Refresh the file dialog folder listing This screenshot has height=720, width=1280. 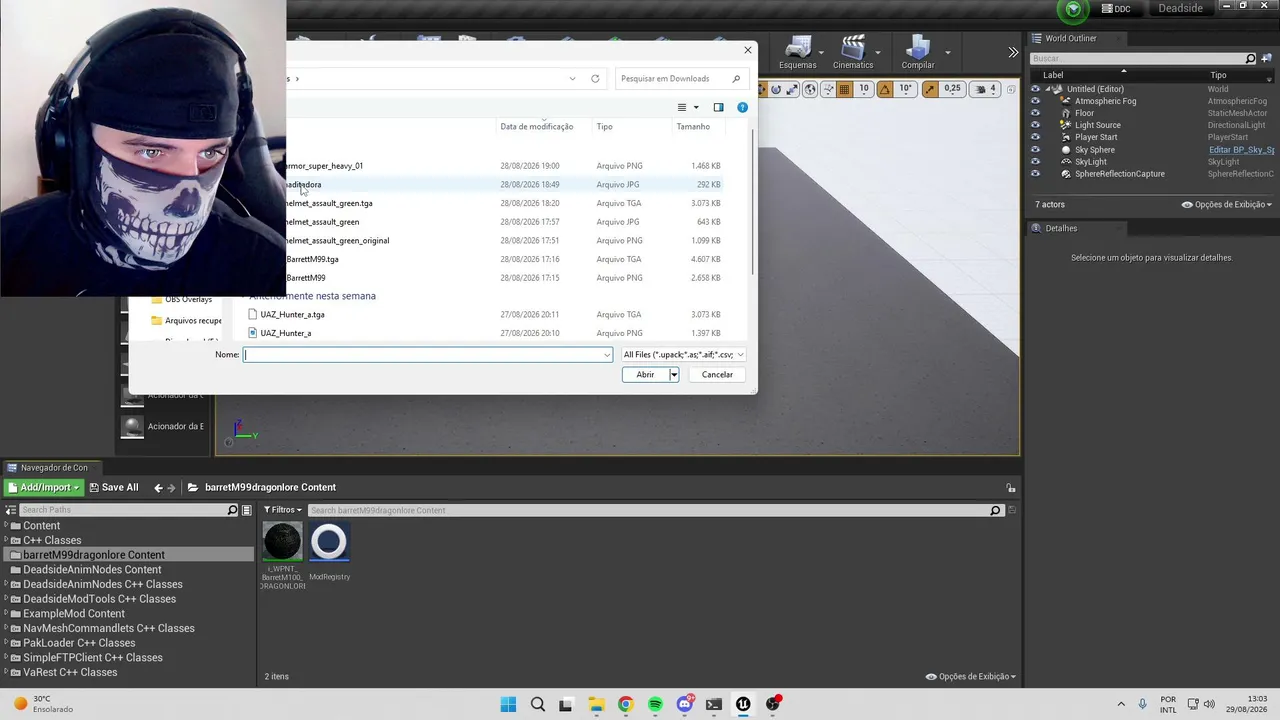pos(595,79)
